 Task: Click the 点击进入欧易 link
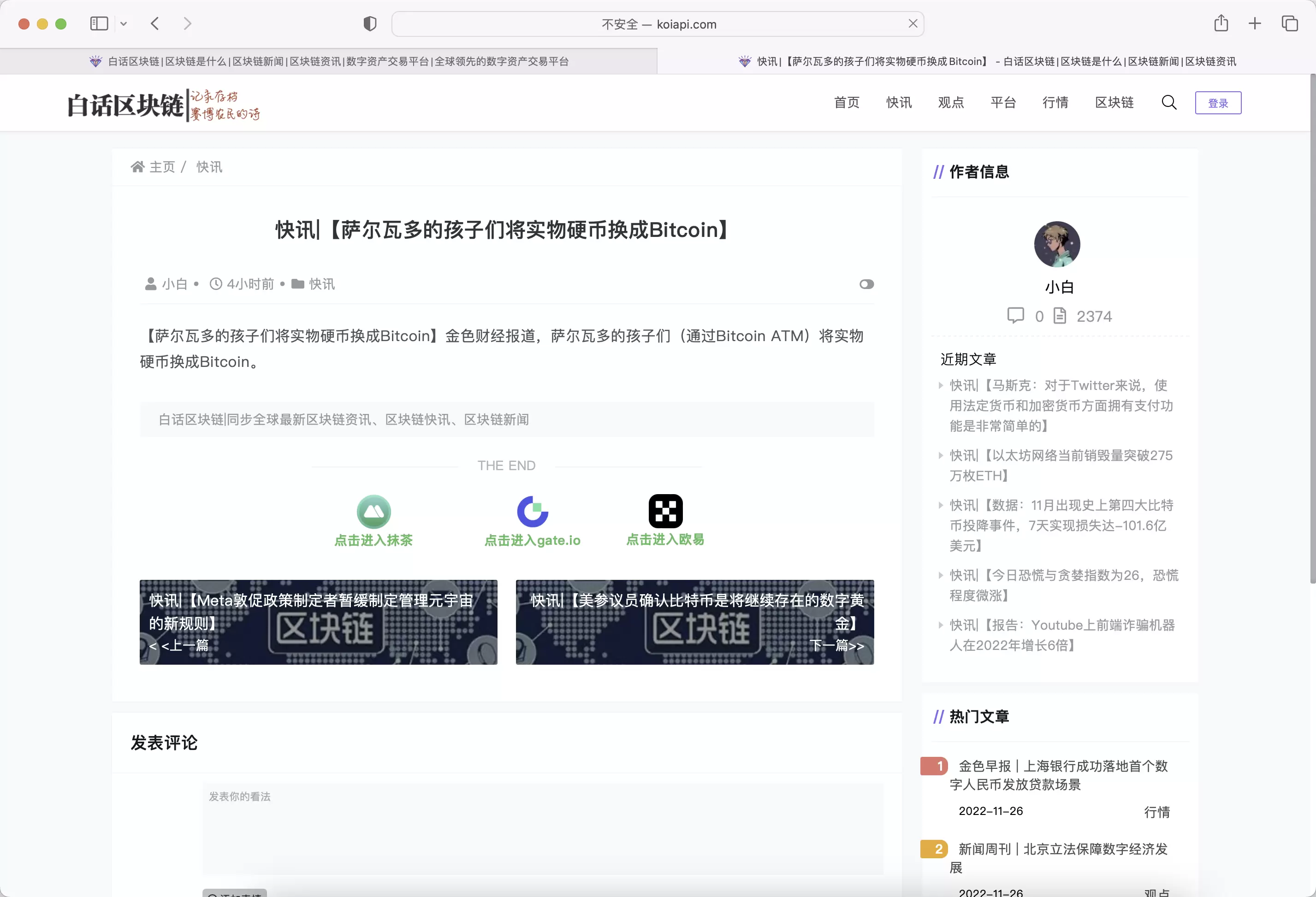click(665, 539)
